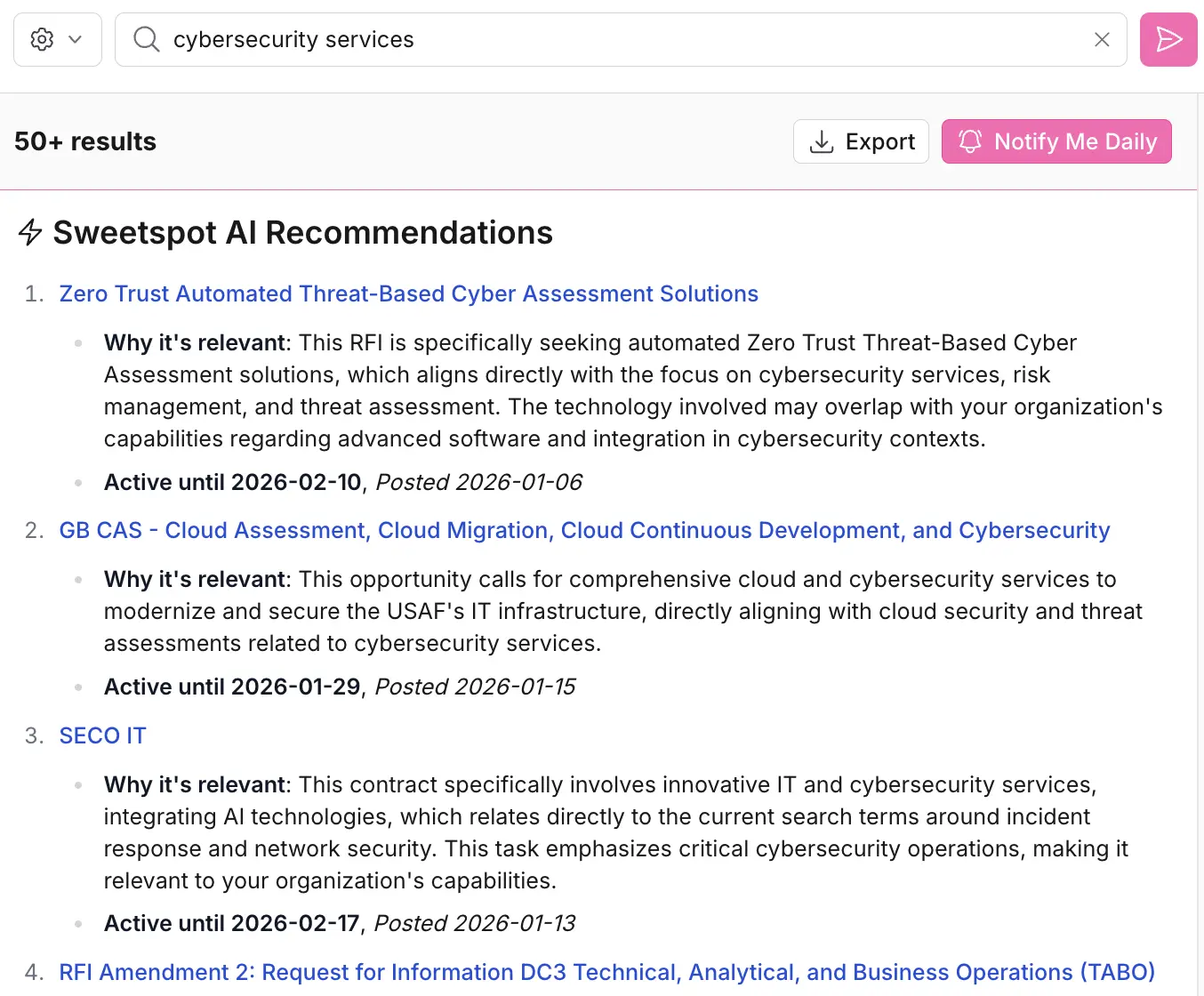Click inside the search input field
Screen dimensions: 1204x996
[534, 39]
